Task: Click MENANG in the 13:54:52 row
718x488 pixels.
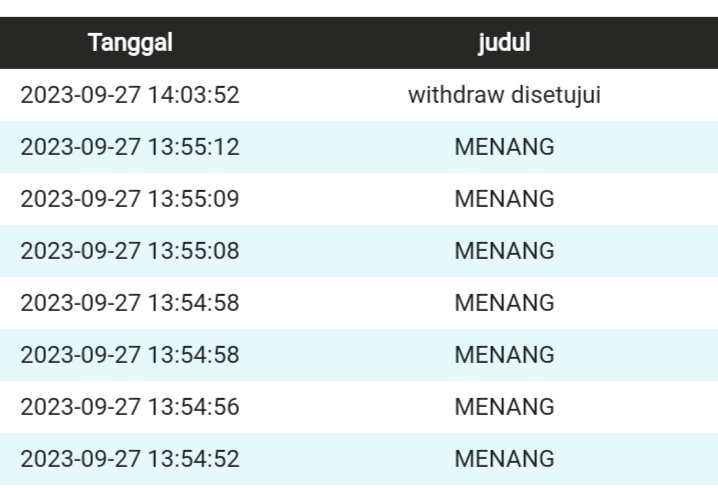Action: coord(504,459)
